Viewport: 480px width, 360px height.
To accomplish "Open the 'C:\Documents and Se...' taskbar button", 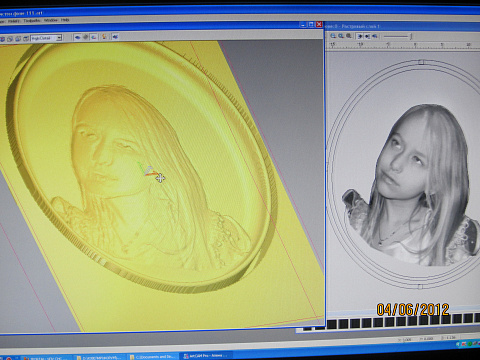I will 153,357.
